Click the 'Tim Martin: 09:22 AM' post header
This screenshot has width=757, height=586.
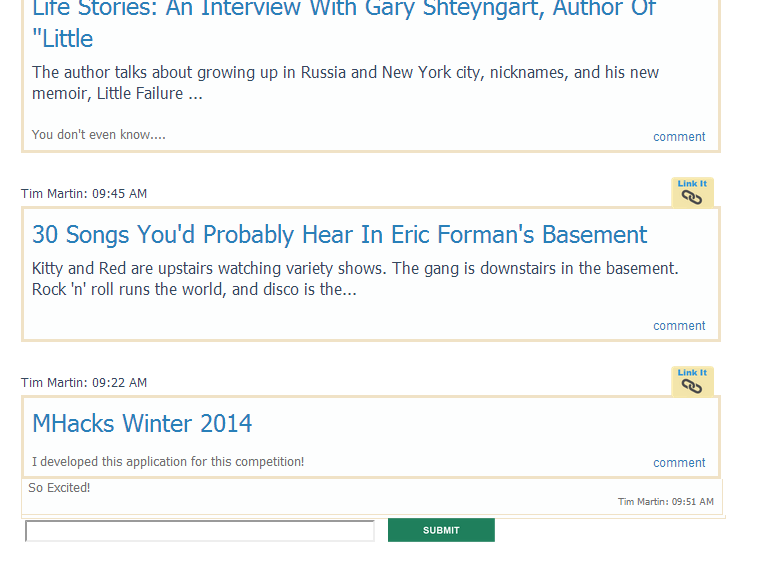coord(84,383)
